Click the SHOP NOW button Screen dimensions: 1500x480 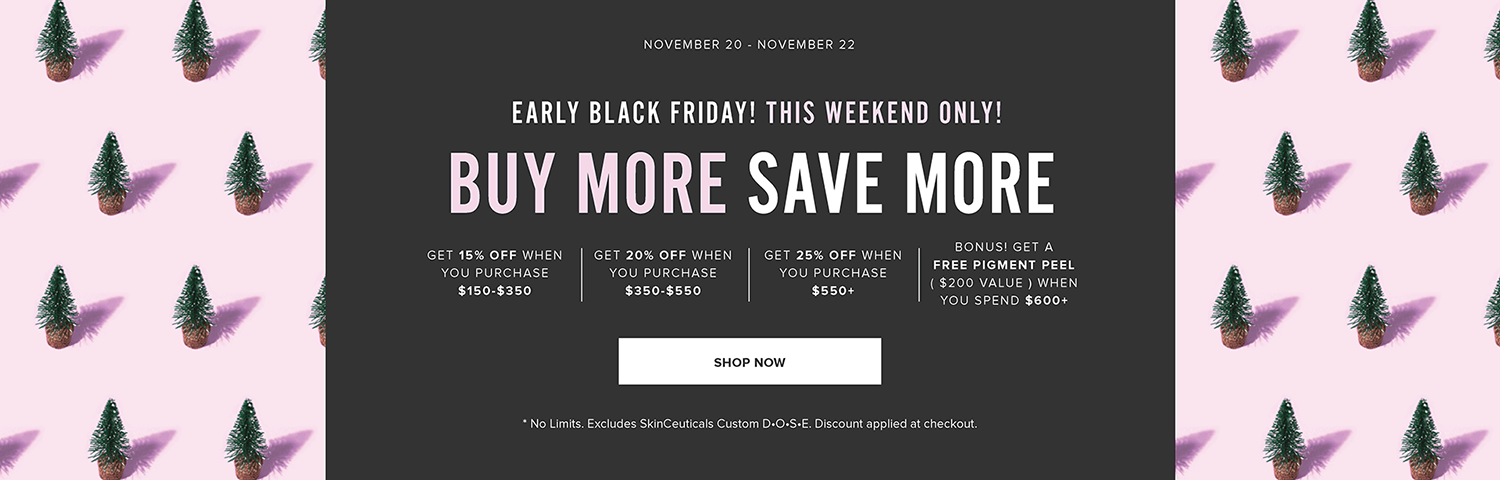pyautogui.click(x=750, y=362)
